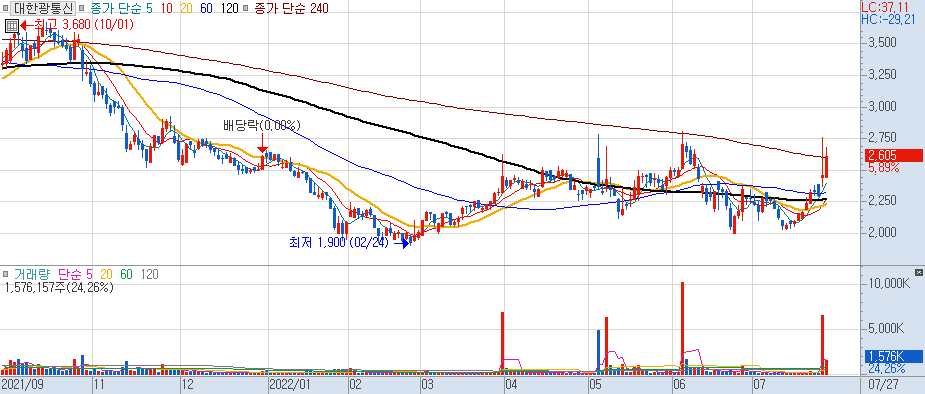Click the square marker before 종가 단순 5
The width and height of the screenshot is (925, 394).
tap(82, 8)
